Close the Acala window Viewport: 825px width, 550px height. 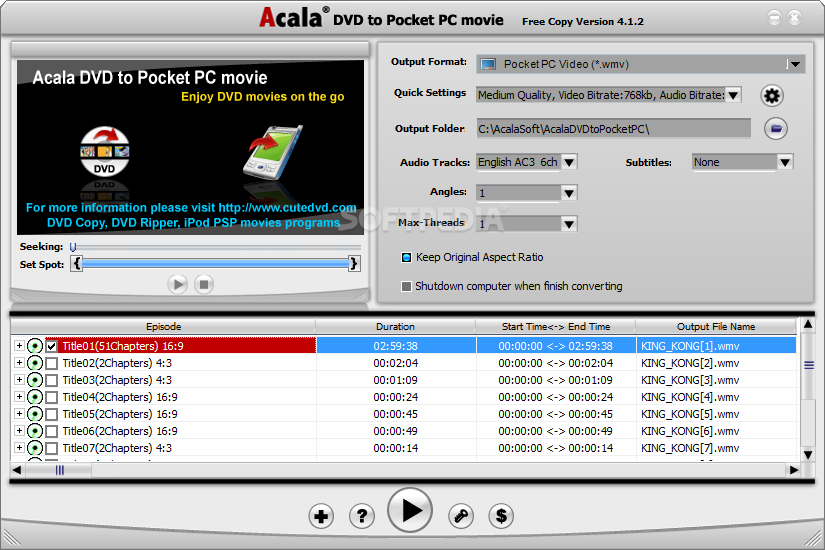coord(794,18)
